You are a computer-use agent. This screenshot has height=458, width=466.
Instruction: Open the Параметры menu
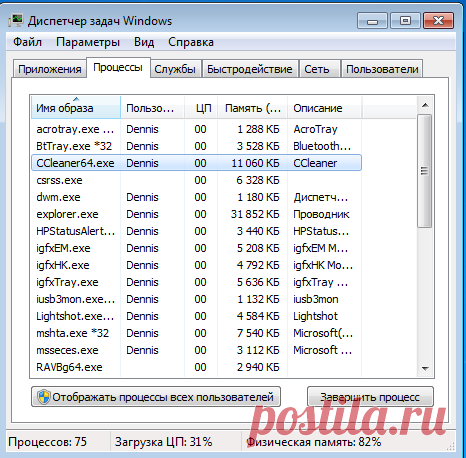[x=88, y=42]
